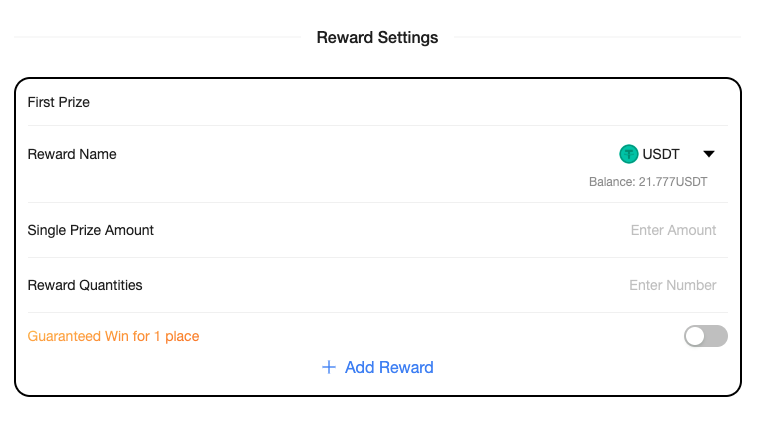Click the green USDT coin icon
Image resolution: width=760 pixels, height=421 pixels.
(x=628, y=154)
